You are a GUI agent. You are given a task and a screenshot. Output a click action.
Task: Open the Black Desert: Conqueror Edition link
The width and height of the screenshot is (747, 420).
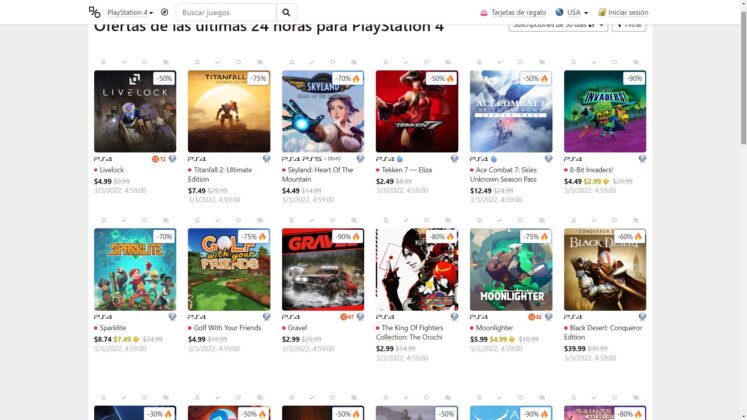click(x=603, y=332)
